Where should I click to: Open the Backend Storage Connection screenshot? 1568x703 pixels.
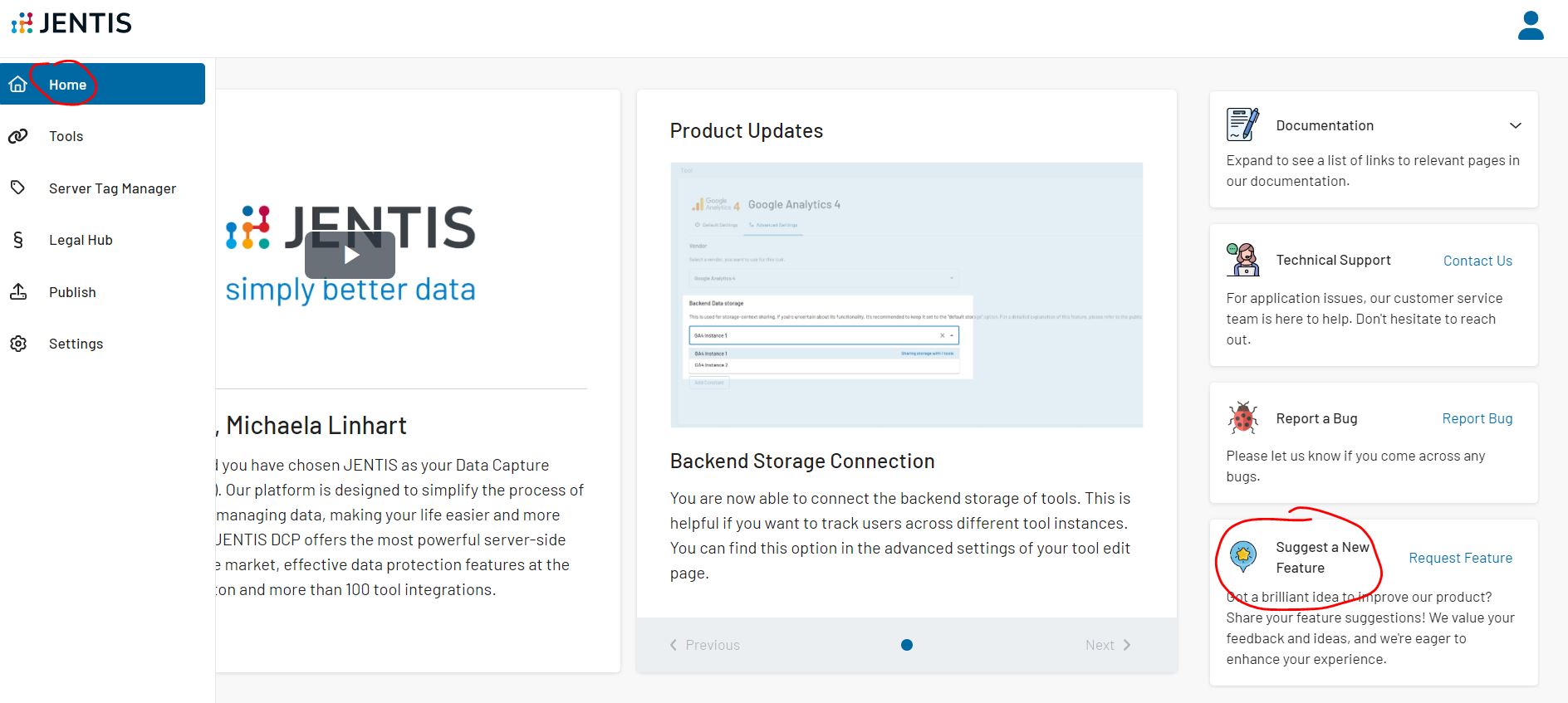click(906, 295)
